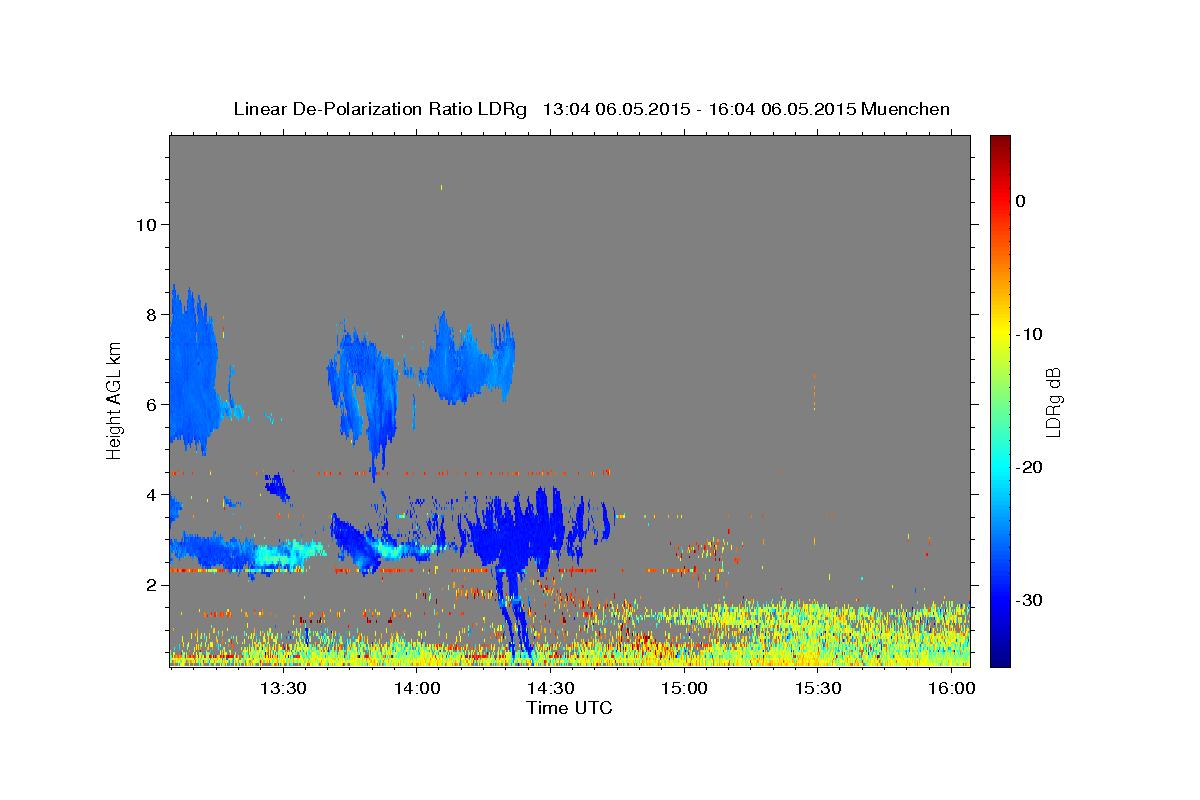Click the colorbar value -30 label
This screenshot has width=1200, height=800.
1029,600
